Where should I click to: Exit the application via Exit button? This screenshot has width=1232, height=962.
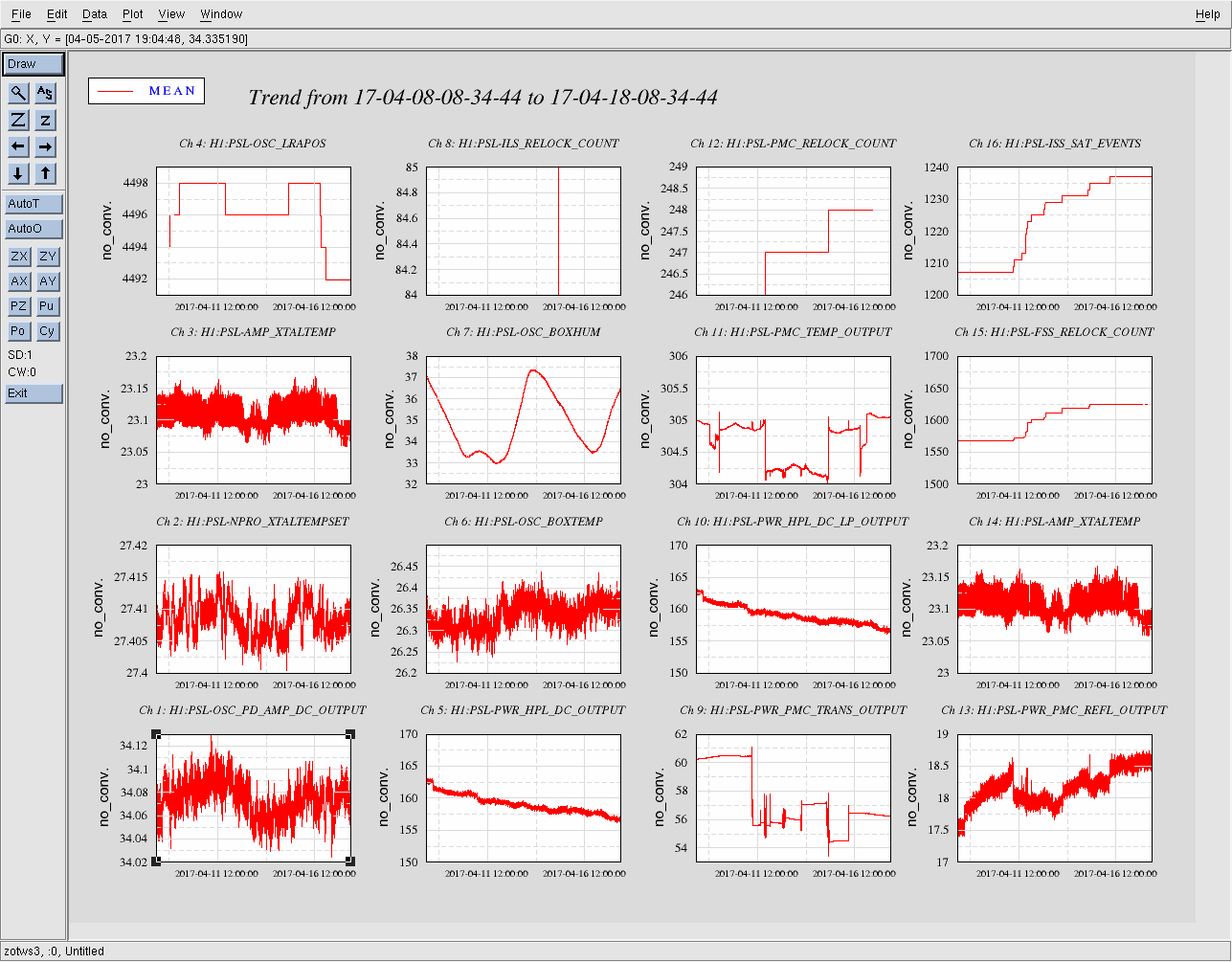[34, 393]
